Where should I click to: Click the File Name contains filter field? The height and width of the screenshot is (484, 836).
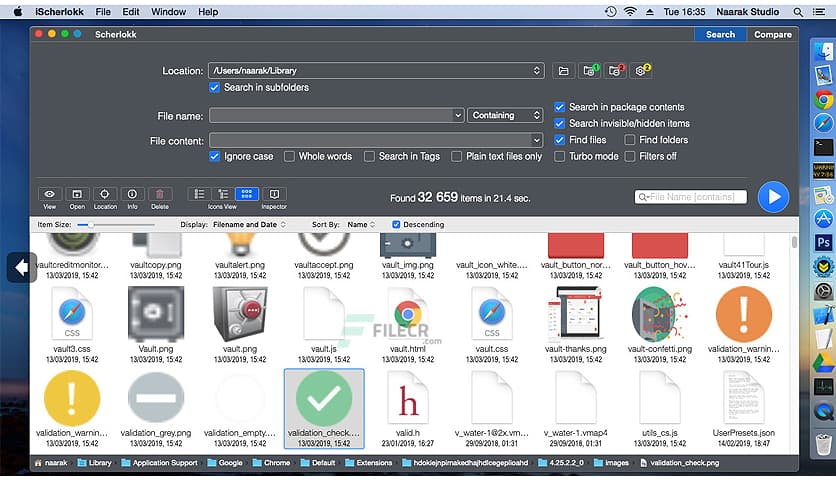pos(691,197)
